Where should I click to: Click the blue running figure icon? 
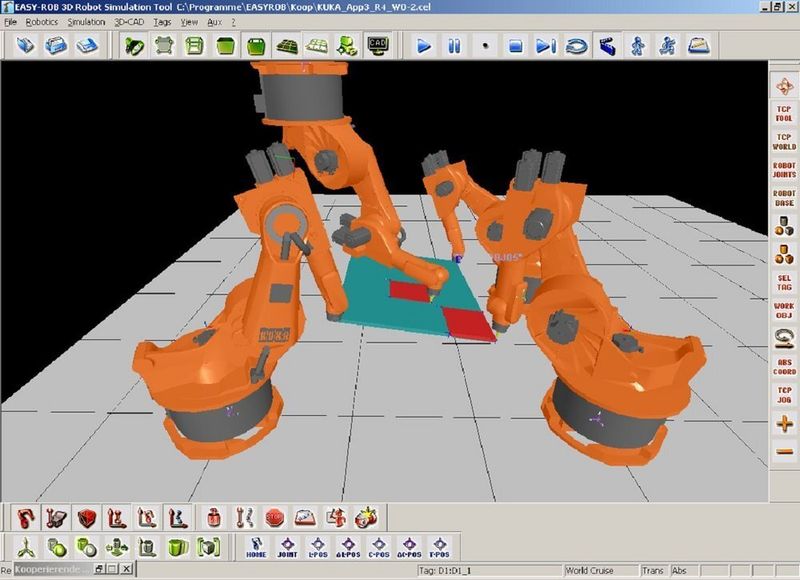(x=668, y=46)
